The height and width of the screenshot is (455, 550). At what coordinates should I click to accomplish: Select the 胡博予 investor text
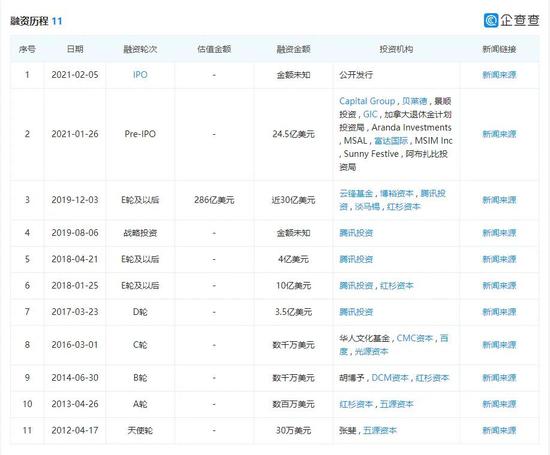[x=352, y=378]
